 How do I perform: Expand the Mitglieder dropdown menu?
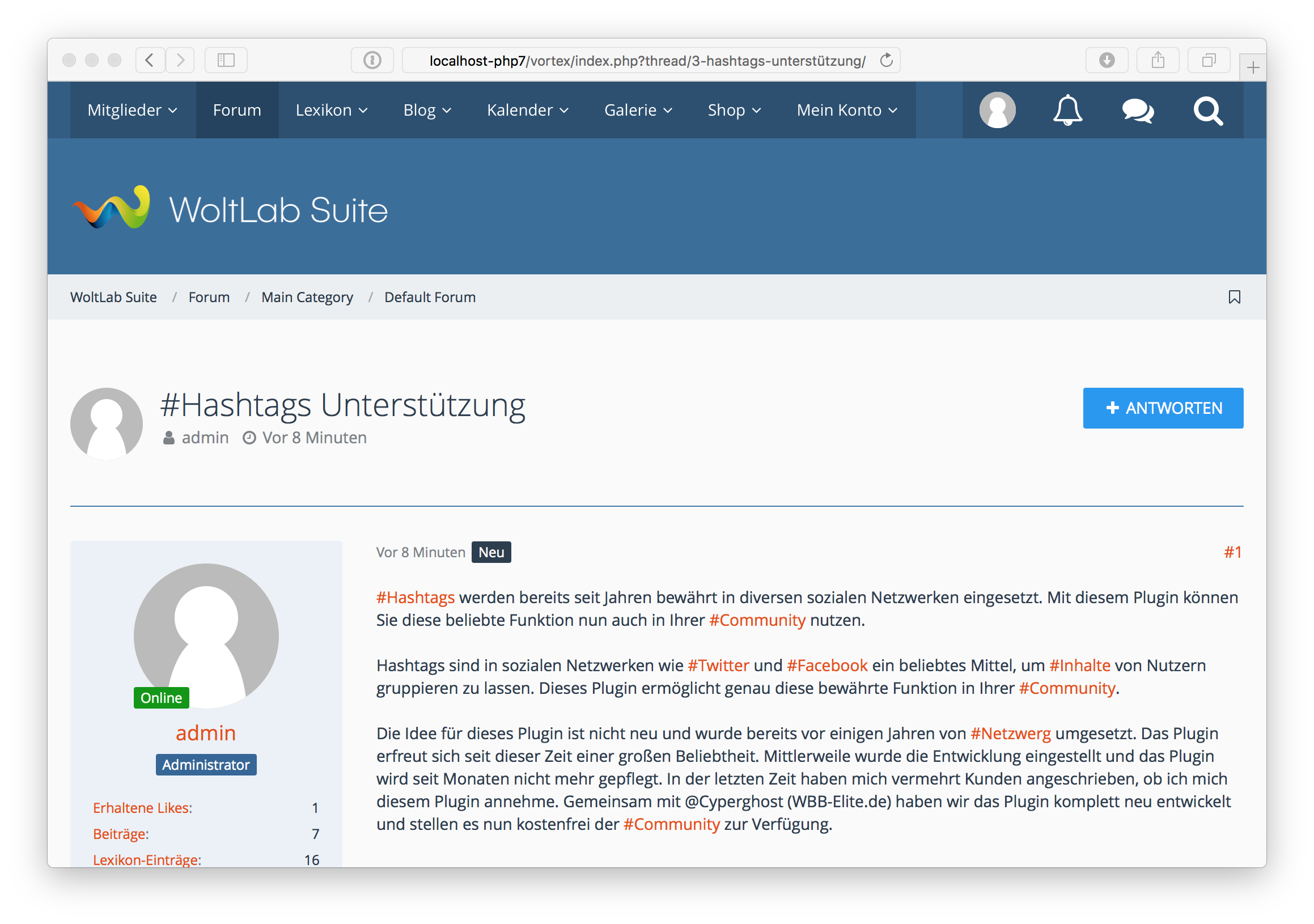pyautogui.click(x=132, y=110)
